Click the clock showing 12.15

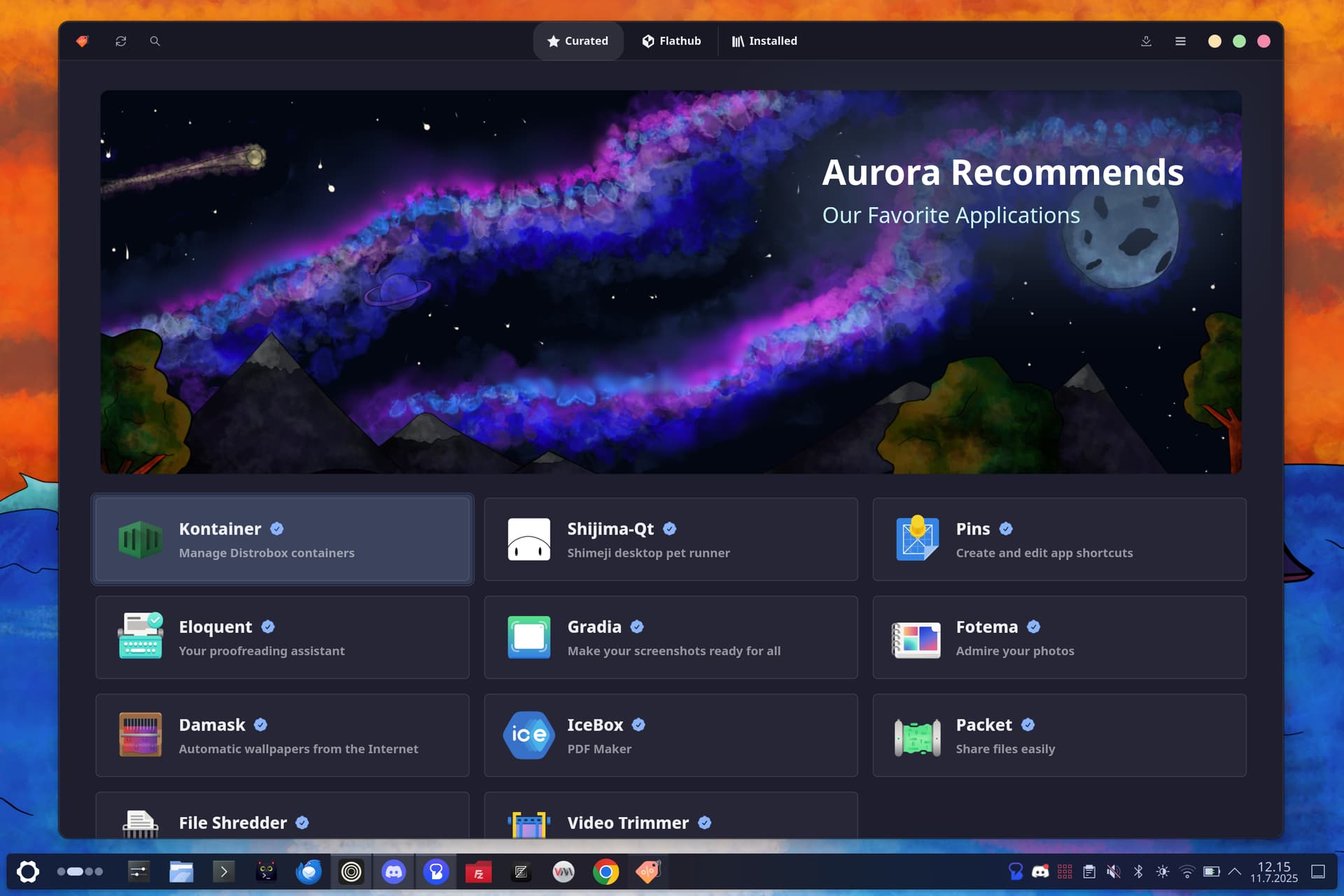1274,872
